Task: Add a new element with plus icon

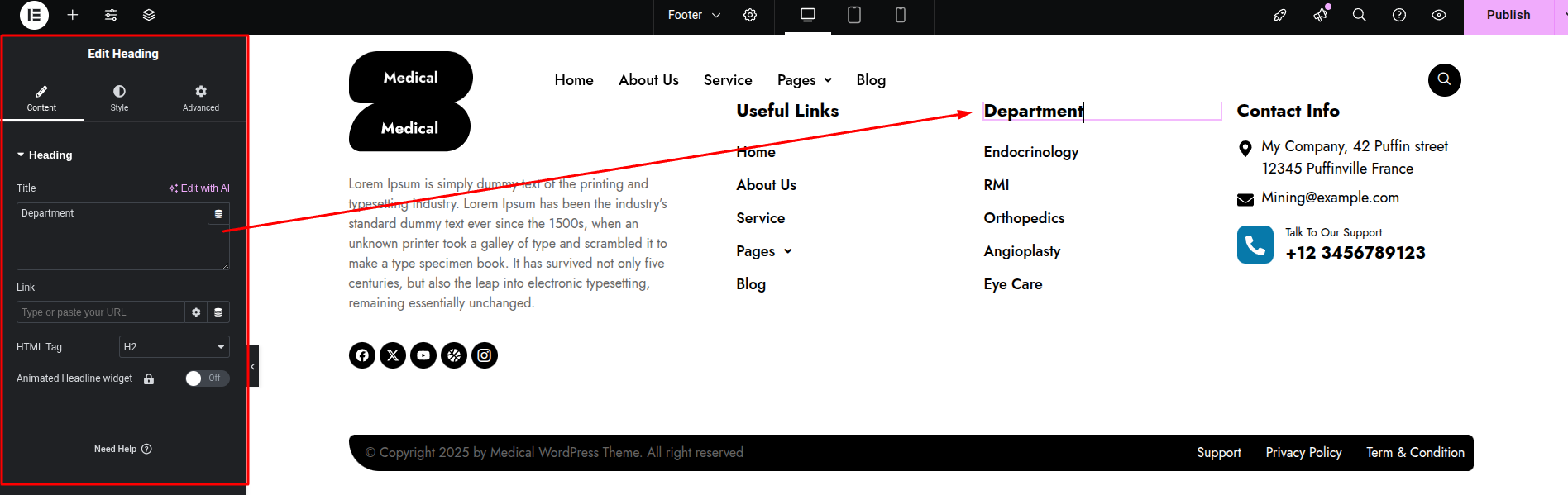Action: [x=73, y=15]
